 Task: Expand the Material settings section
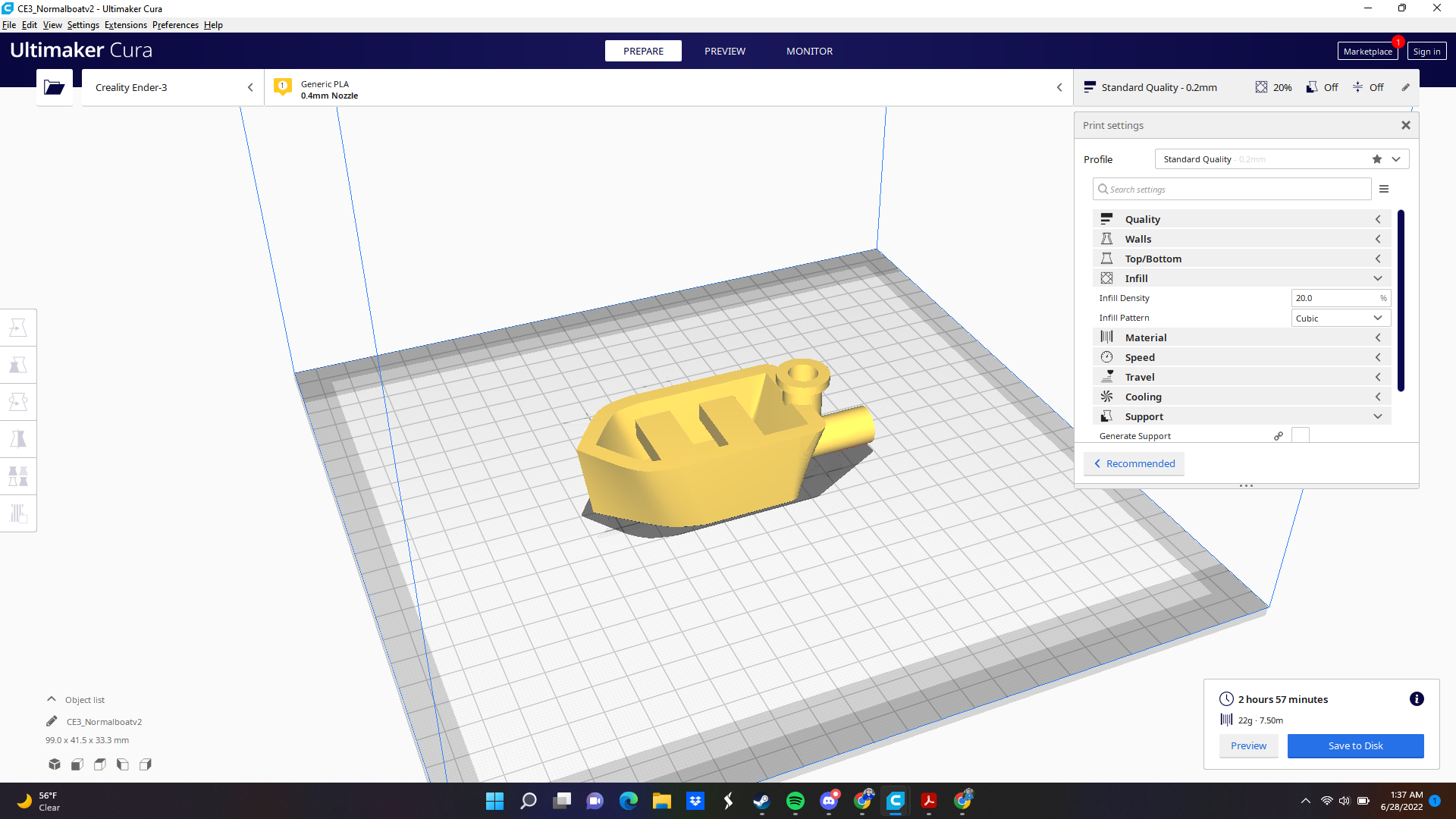pyautogui.click(x=1241, y=337)
